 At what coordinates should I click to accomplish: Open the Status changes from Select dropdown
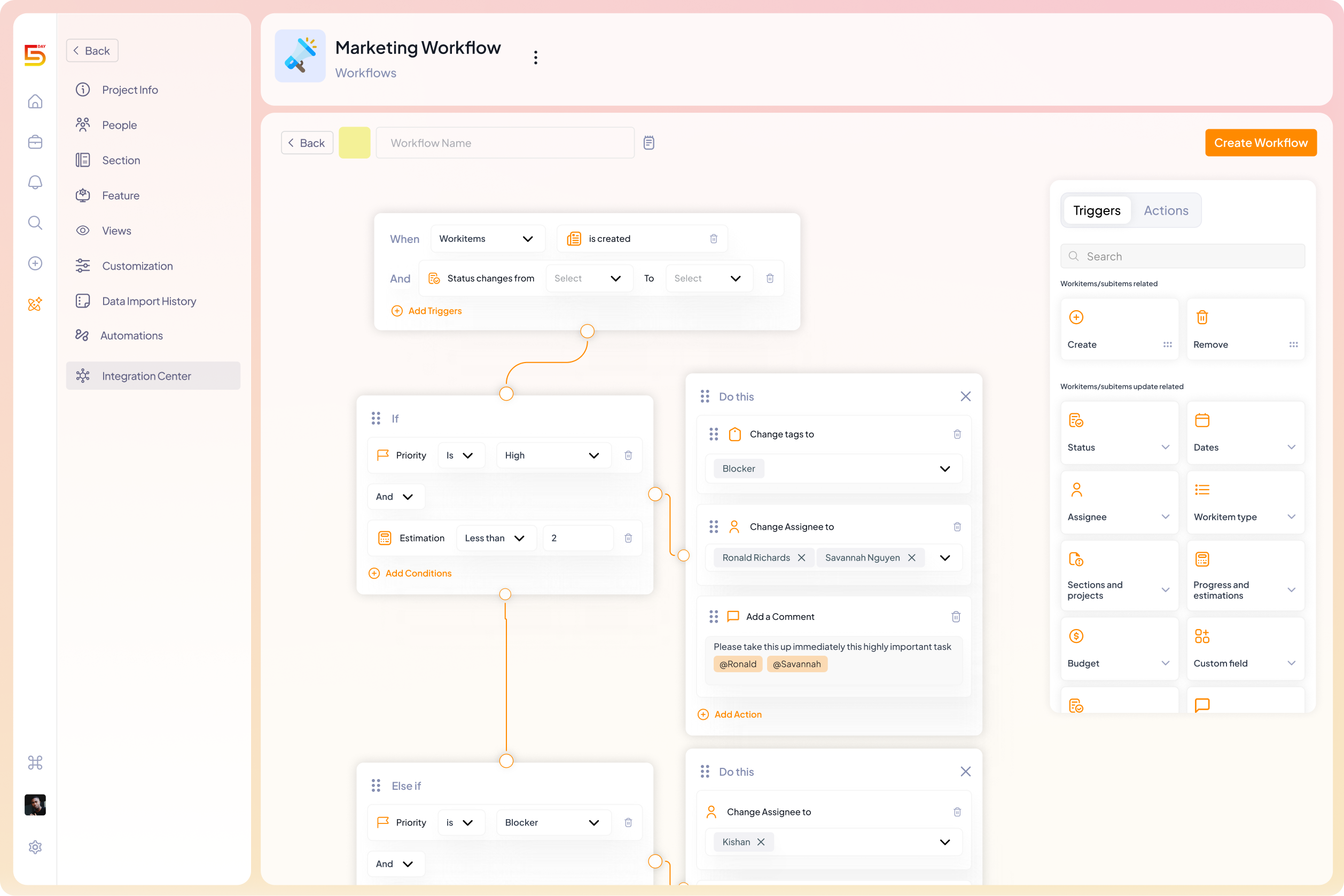point(589,278)
